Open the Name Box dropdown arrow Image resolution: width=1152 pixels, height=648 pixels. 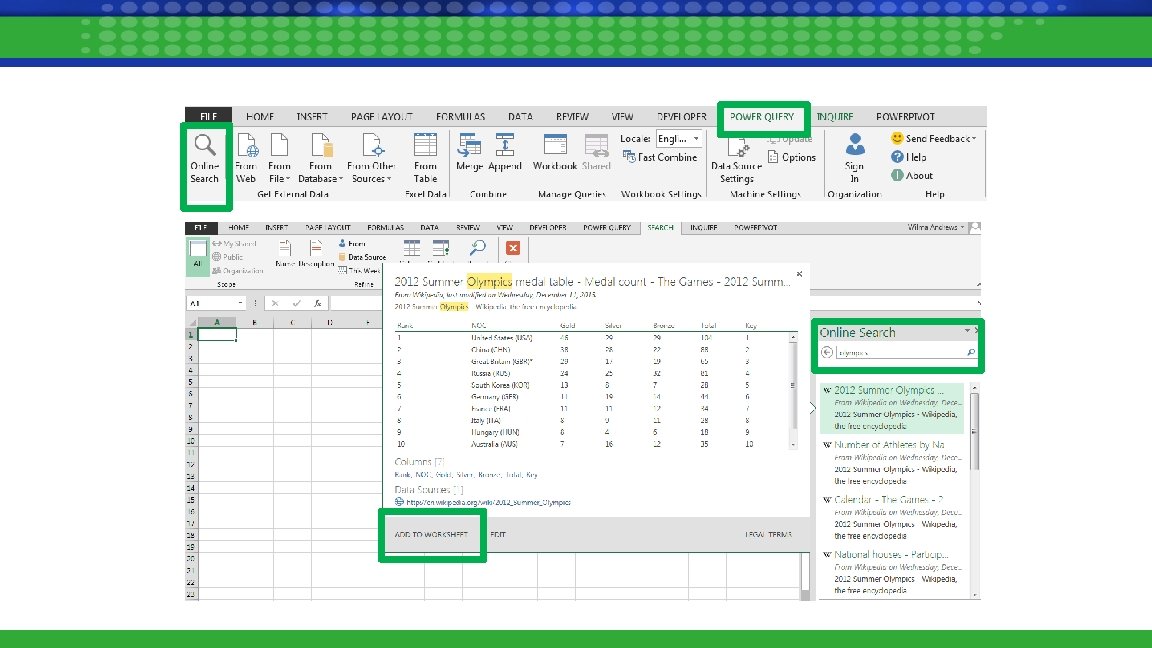240,303
